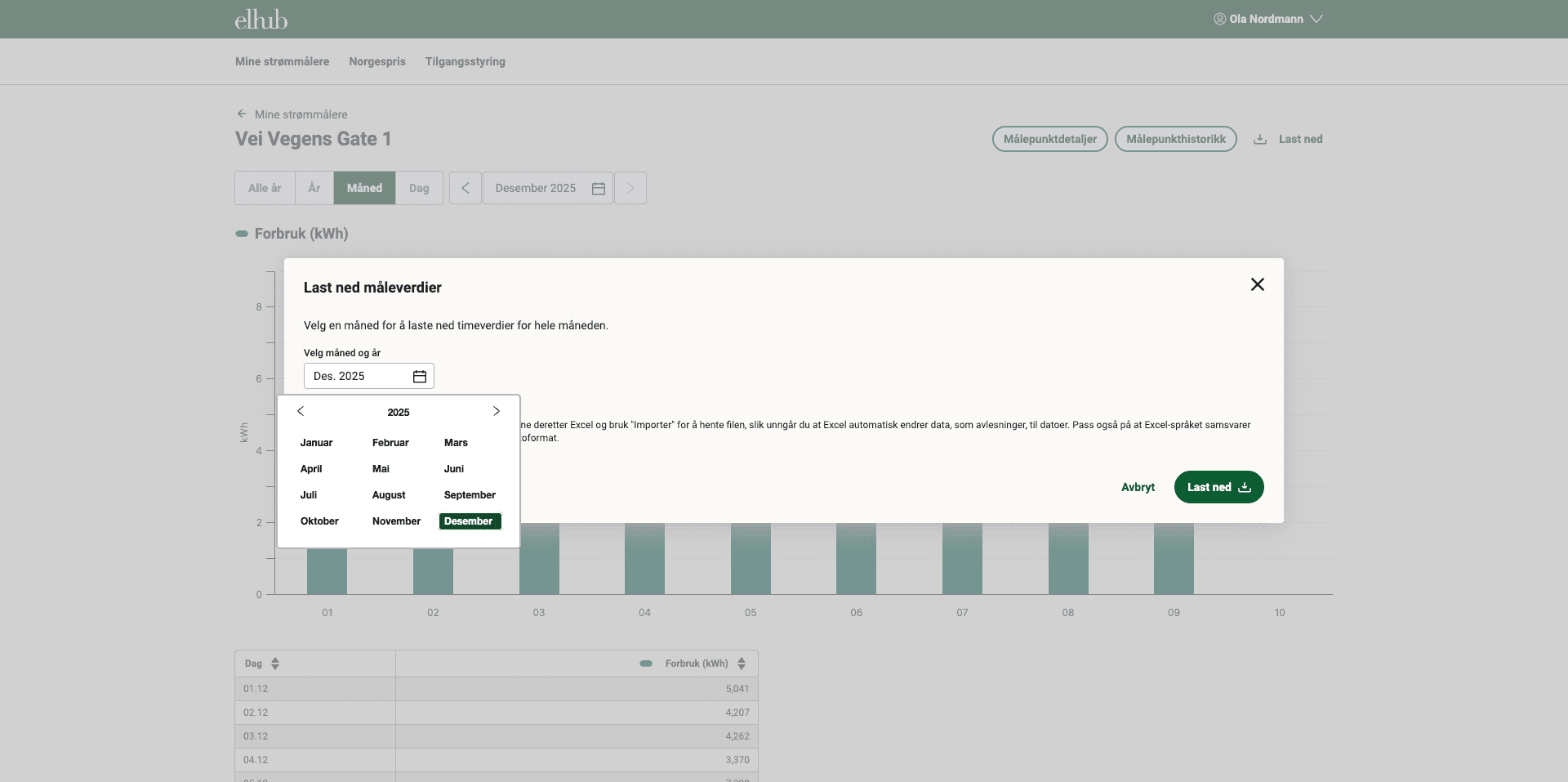
Task: Click the back arrow to Mine strømmålere
Action: [242, 114]
